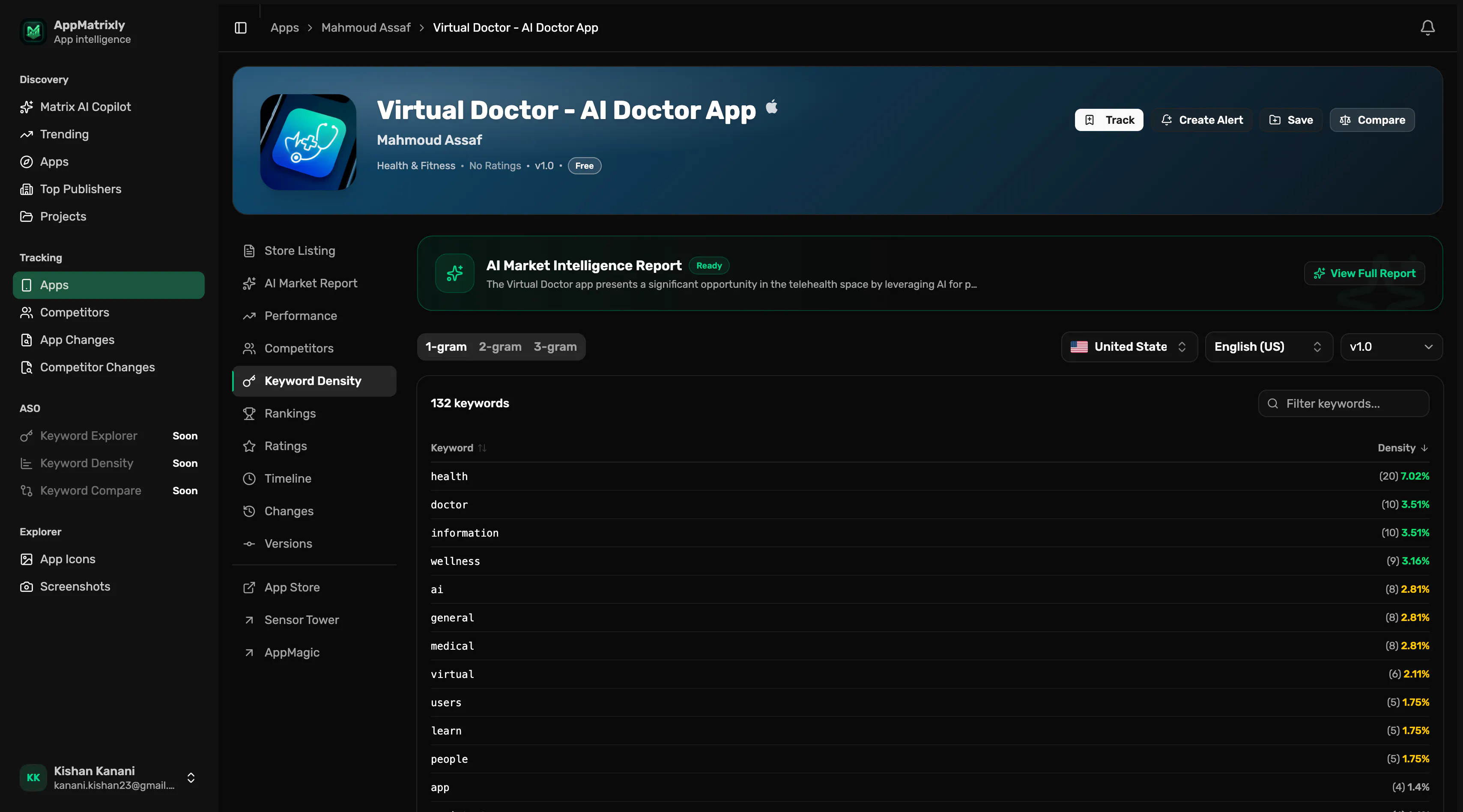The image size is (1463, 812).
Task: Open Sensor Tower external link
Action: click(x=314, y=620)
